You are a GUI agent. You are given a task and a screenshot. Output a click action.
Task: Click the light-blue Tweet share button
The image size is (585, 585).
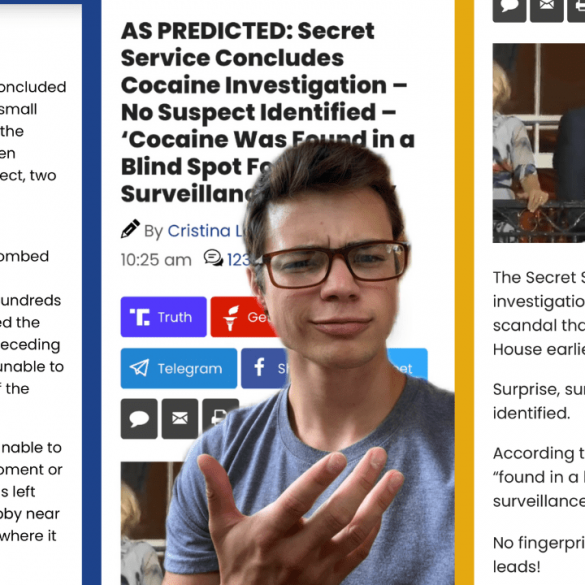pyautogui.click(x=407, y=363)
